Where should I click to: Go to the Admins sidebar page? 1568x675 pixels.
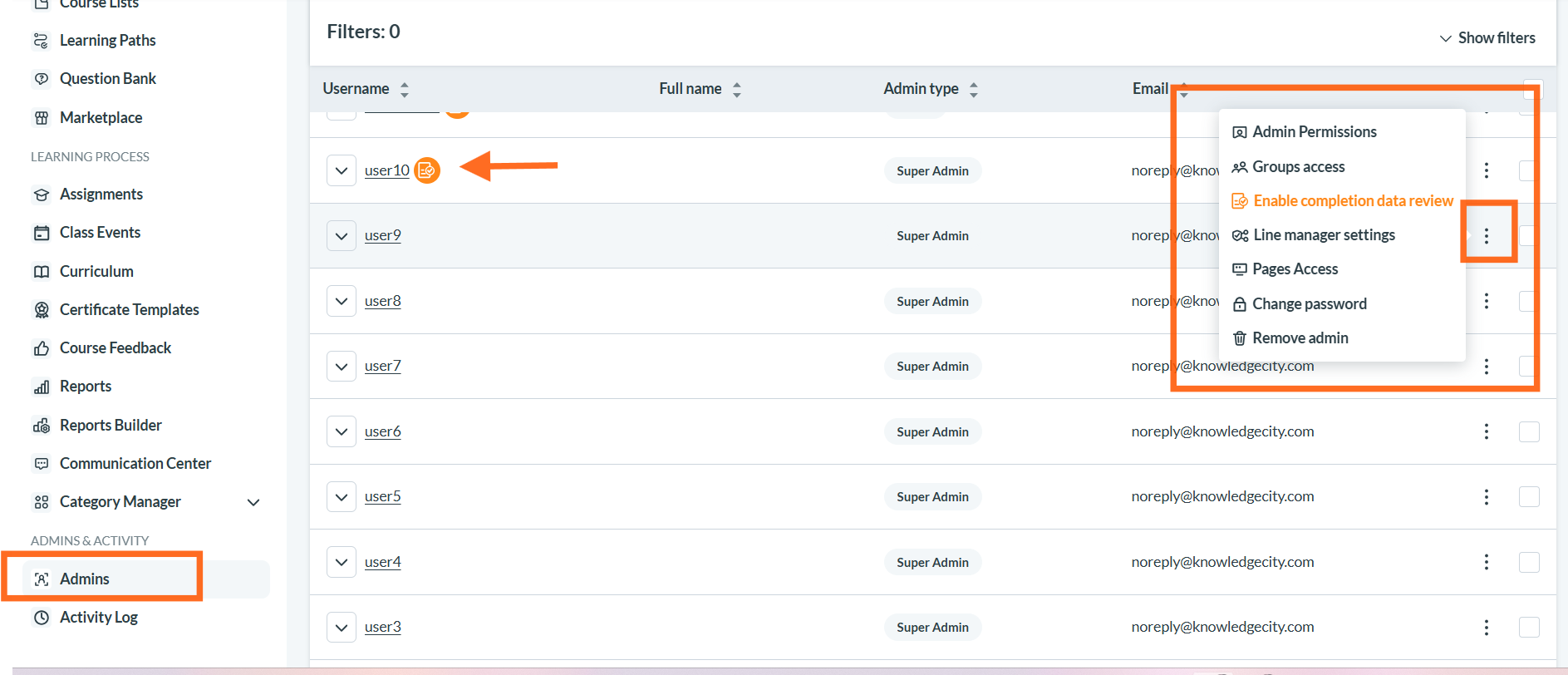145,579
